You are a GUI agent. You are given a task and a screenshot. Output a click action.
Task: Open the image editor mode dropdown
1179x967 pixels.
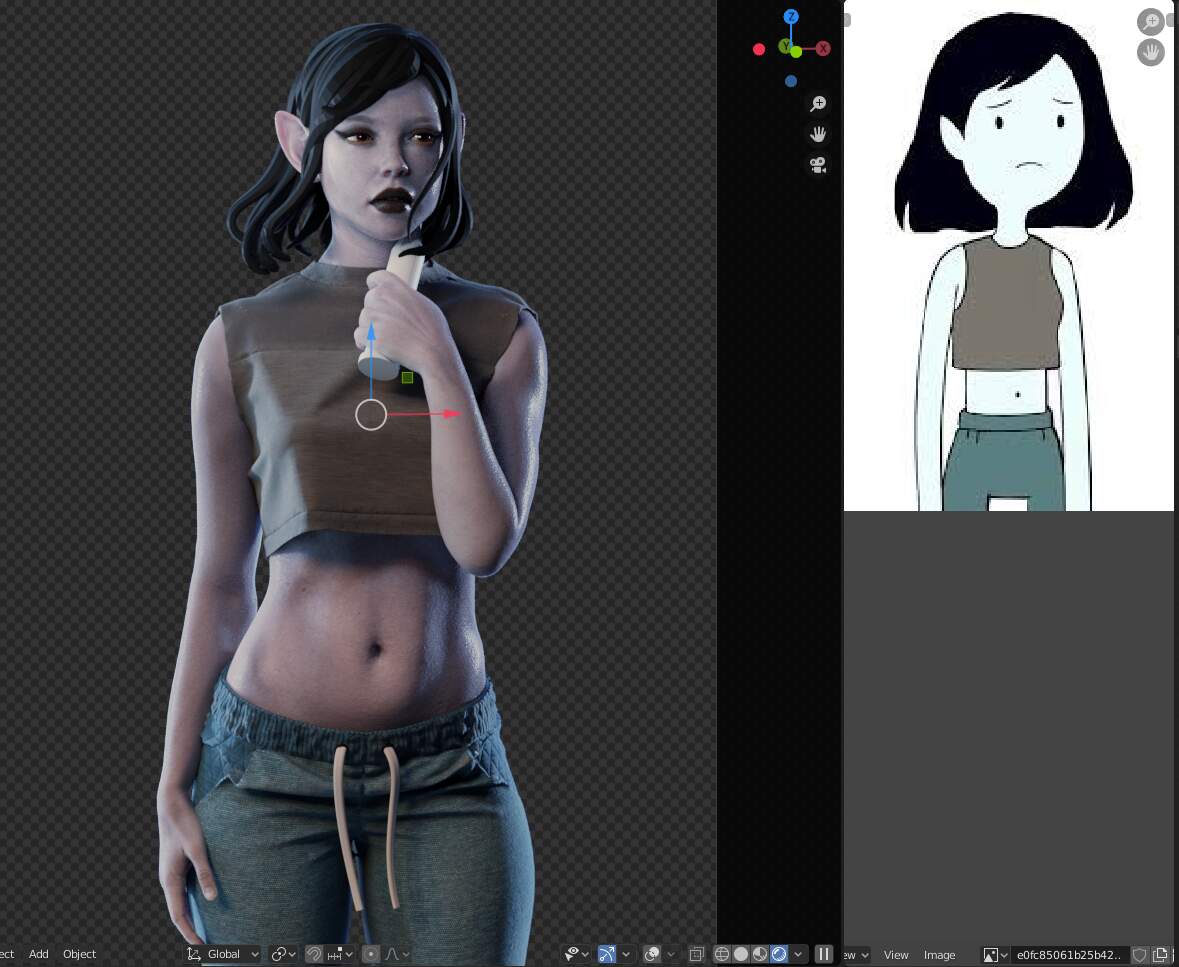856,955
